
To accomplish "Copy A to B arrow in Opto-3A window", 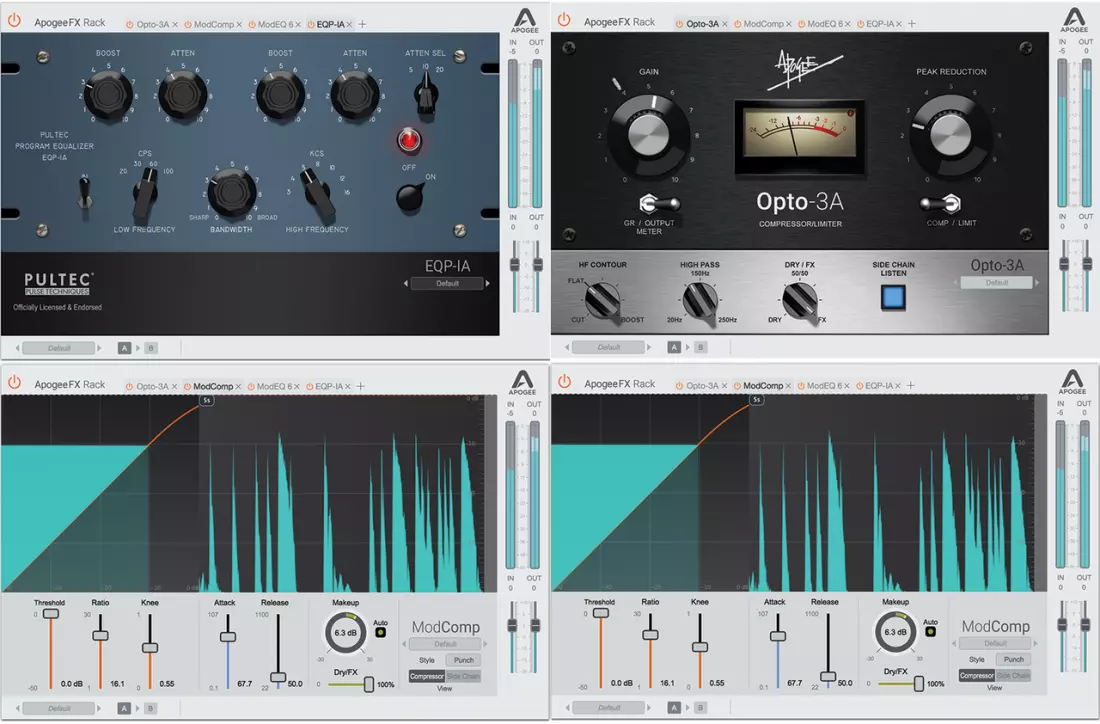I will [x=688, y=347].
